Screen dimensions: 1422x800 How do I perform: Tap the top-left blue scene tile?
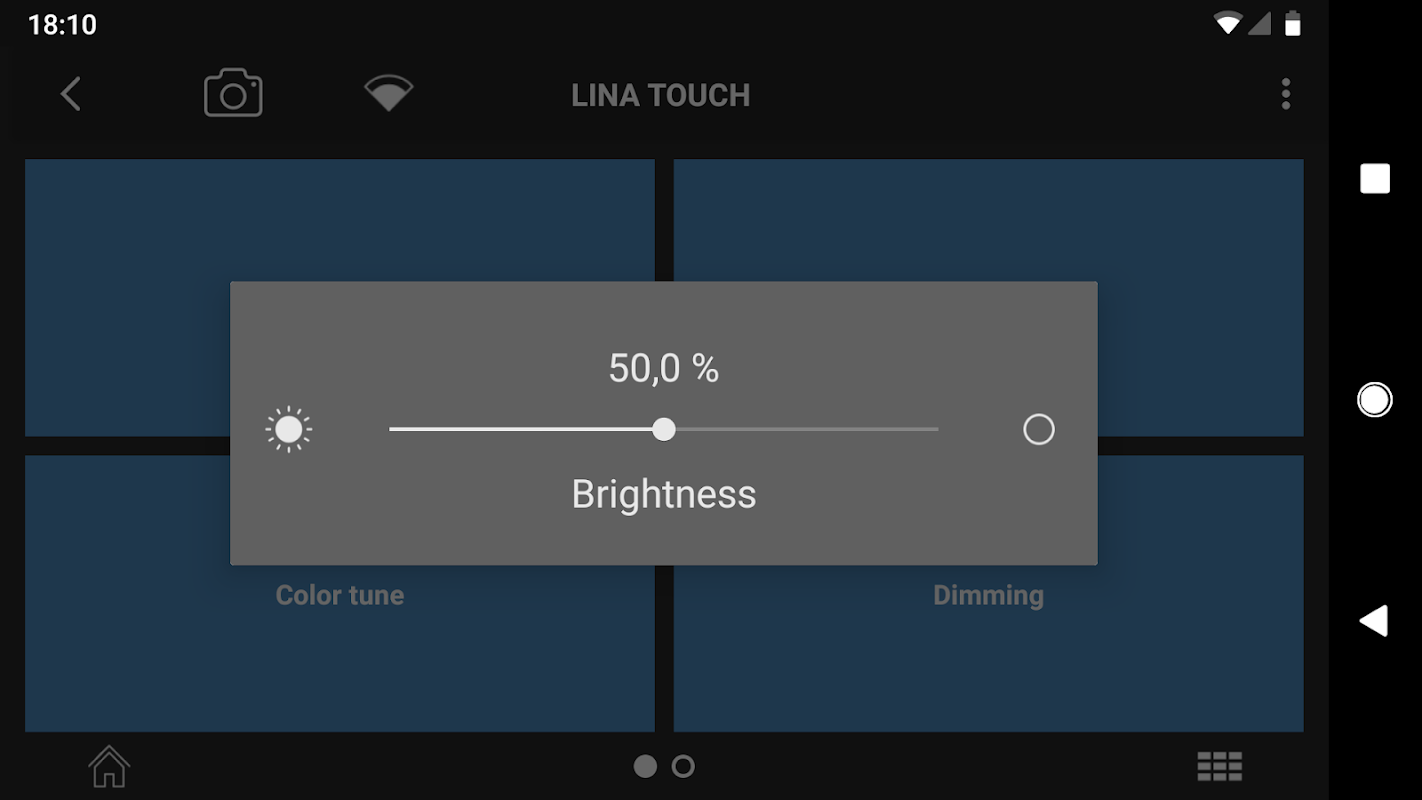(340, 220)
